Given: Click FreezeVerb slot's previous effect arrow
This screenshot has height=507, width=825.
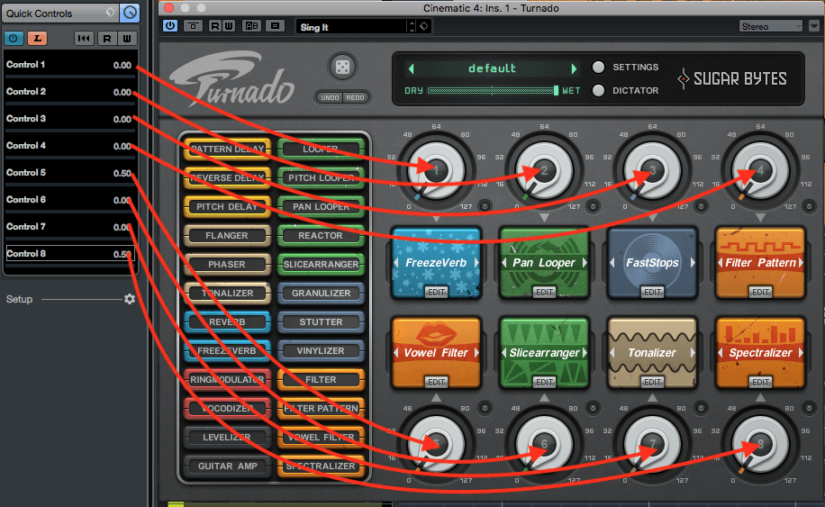Looking at the screenshot, I should 396,262.
